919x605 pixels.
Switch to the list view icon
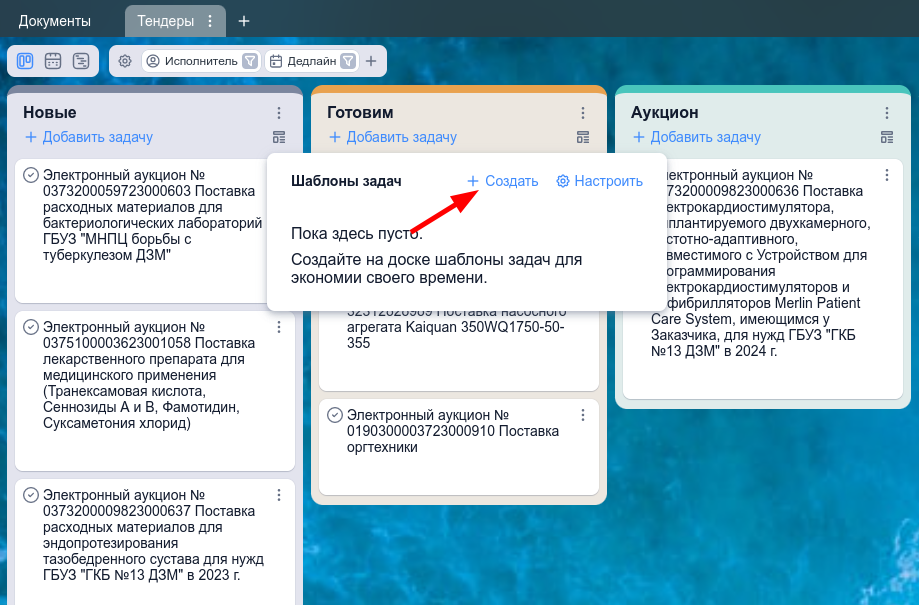click(81, 61)
